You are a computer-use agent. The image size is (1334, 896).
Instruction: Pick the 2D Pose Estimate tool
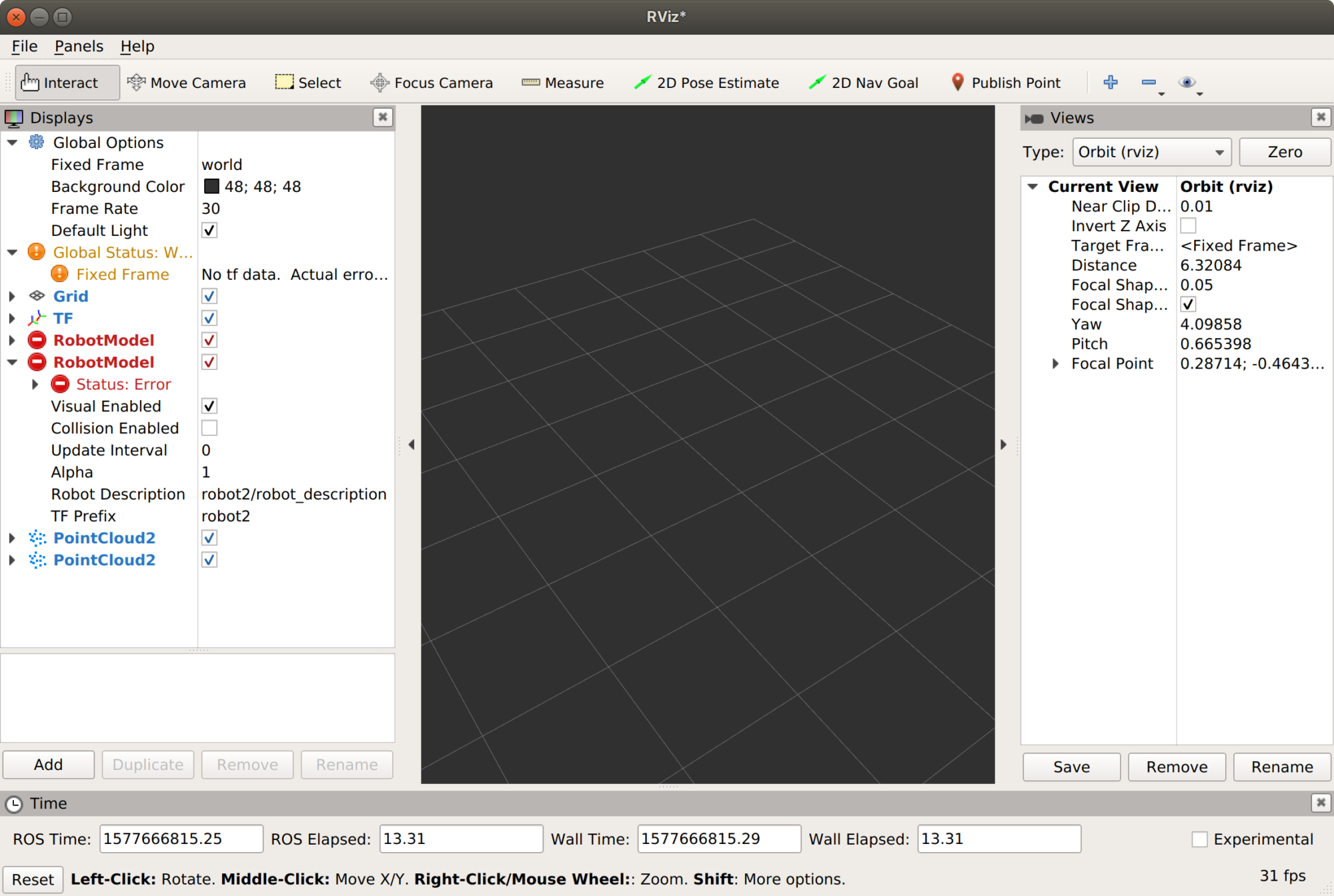pyautogui.click(x=706, y=83)
